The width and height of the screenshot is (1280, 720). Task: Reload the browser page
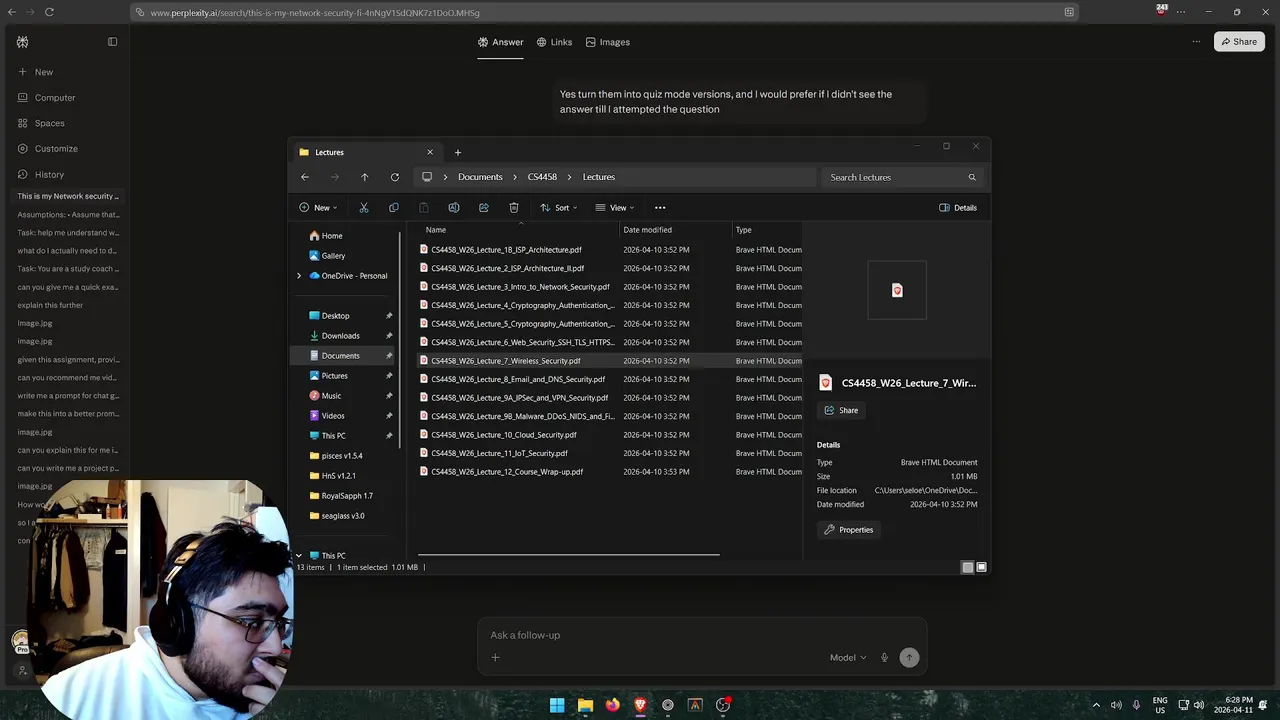(x=49, y=12)
